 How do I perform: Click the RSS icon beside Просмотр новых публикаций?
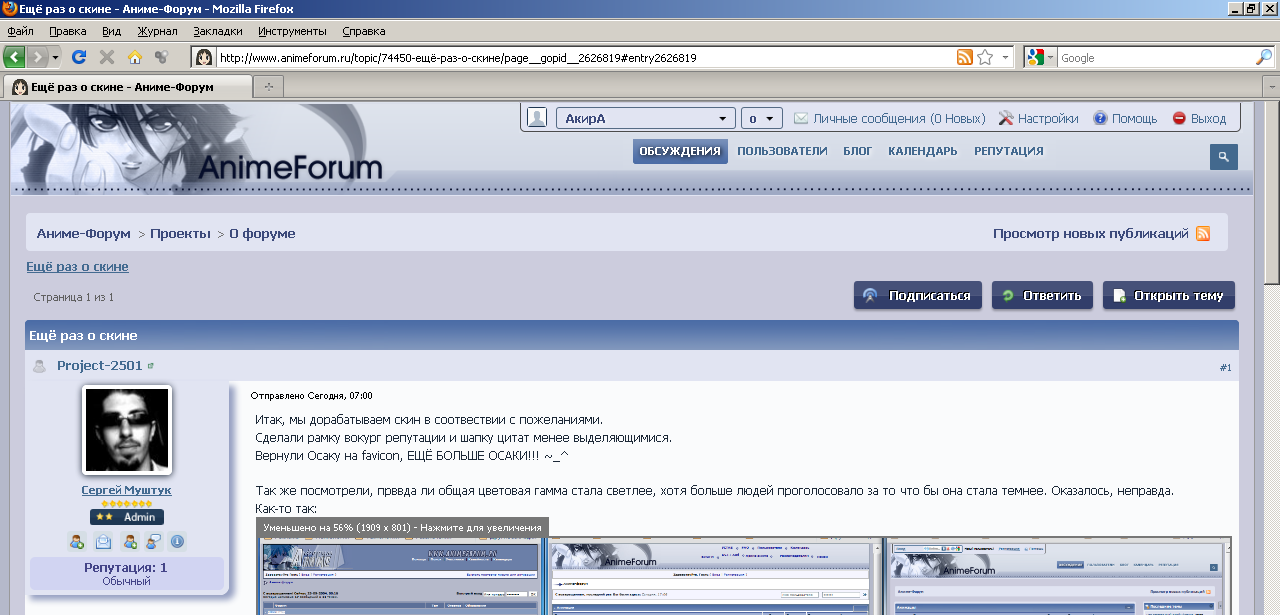[1203, 233]
